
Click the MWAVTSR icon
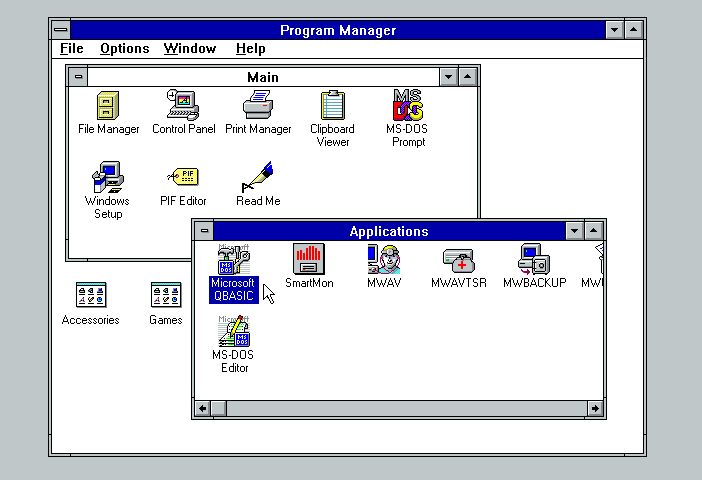(459, 259)
